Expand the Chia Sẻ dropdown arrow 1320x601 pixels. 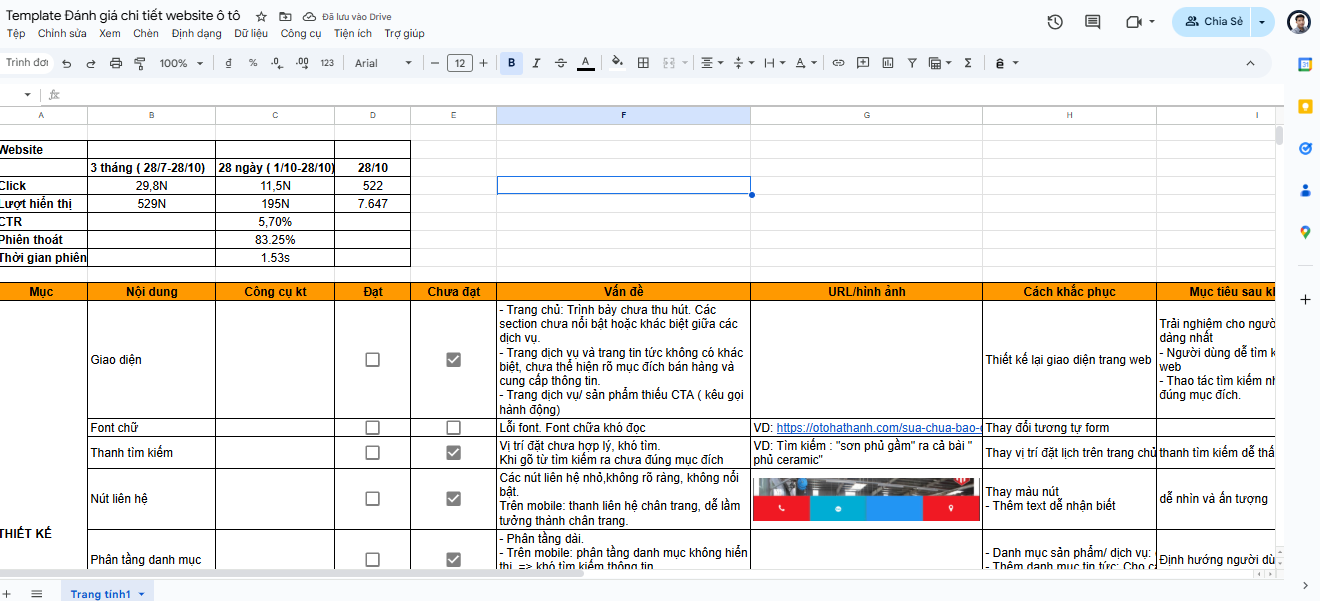[x=1262, y=22]
